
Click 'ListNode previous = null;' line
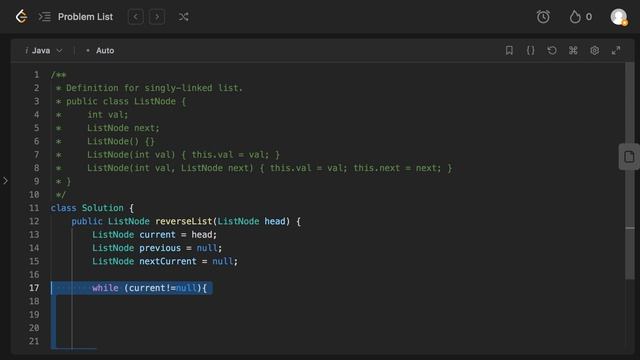pyautogui.click(x=157, y=248)
